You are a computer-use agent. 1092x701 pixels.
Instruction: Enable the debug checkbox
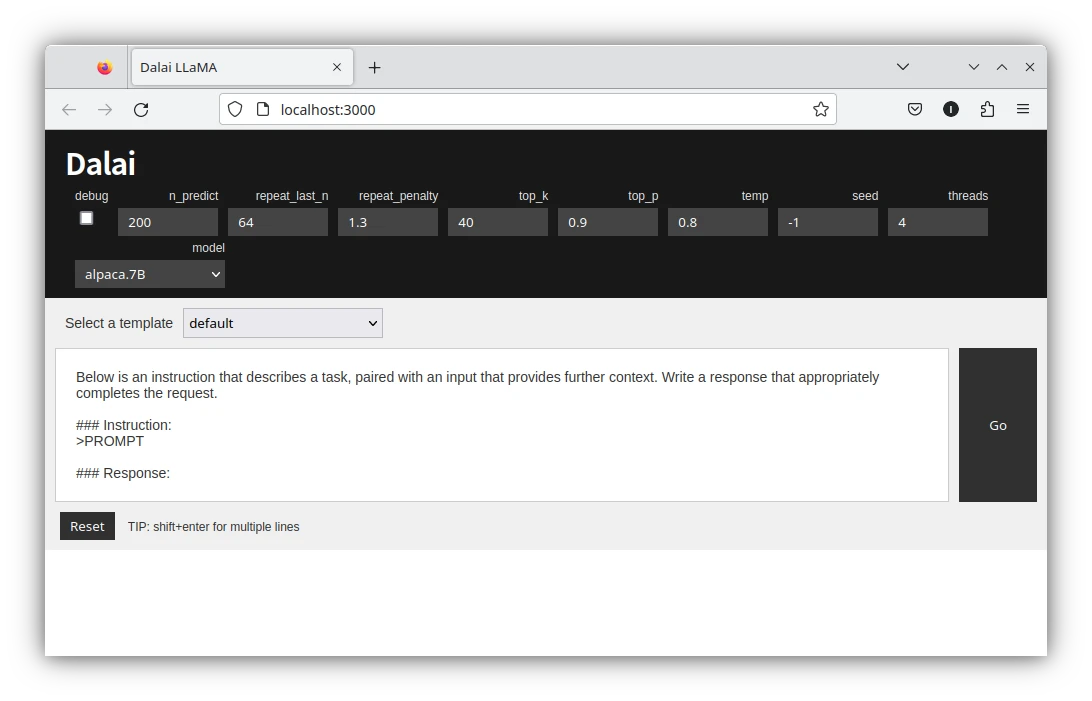tap(87, 218)
